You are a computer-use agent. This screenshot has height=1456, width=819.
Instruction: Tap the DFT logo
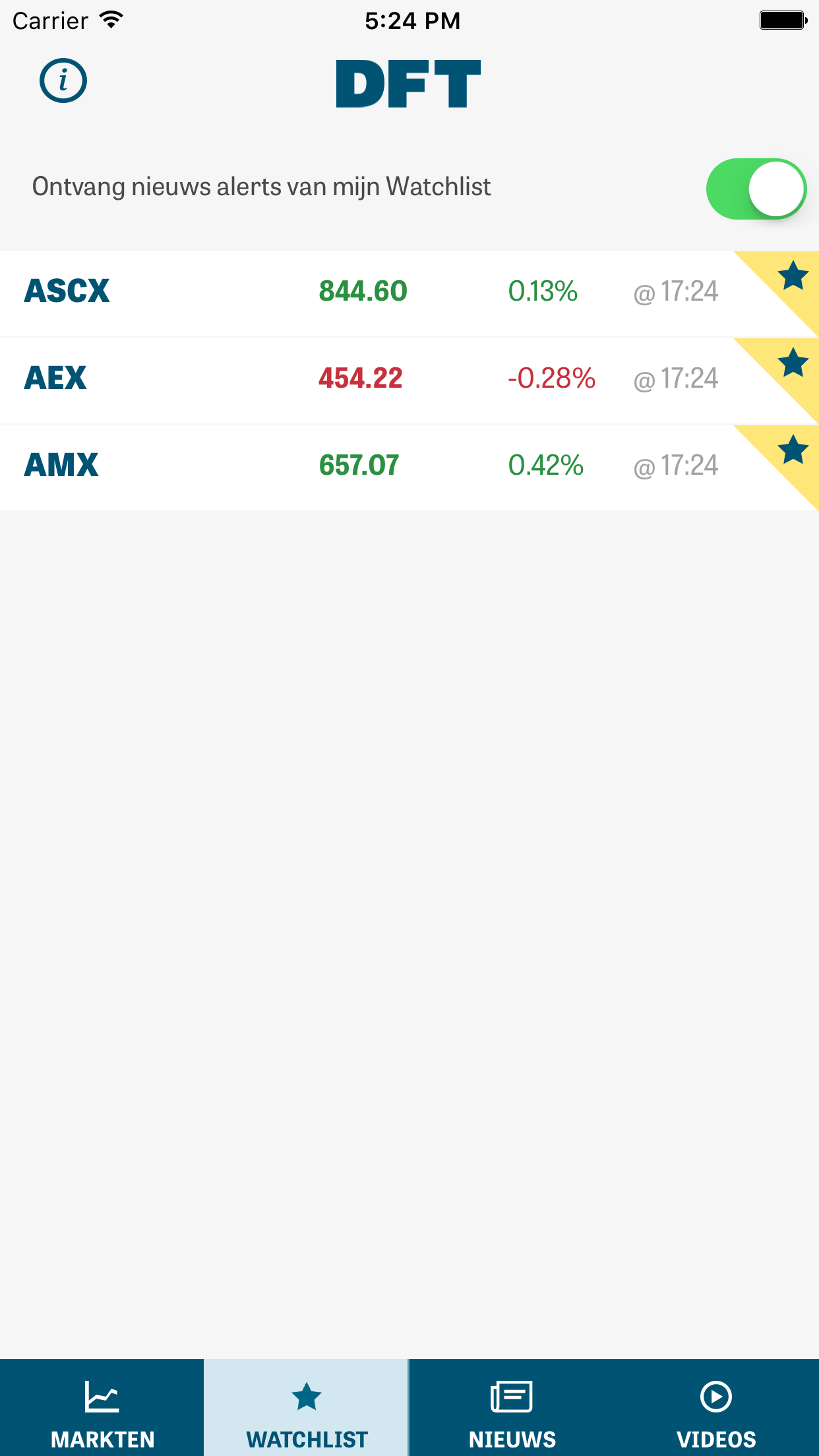pos(408,84)
